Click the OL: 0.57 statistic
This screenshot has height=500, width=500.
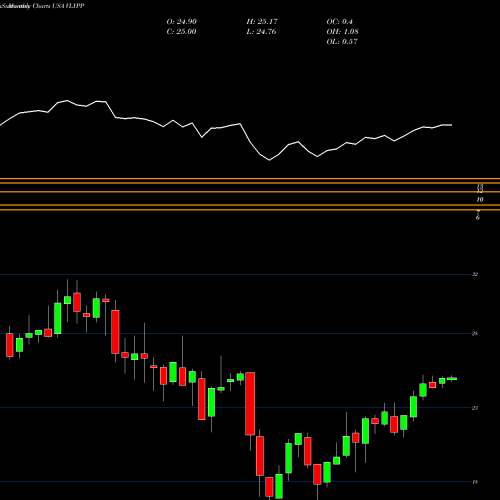coord(342,42)
